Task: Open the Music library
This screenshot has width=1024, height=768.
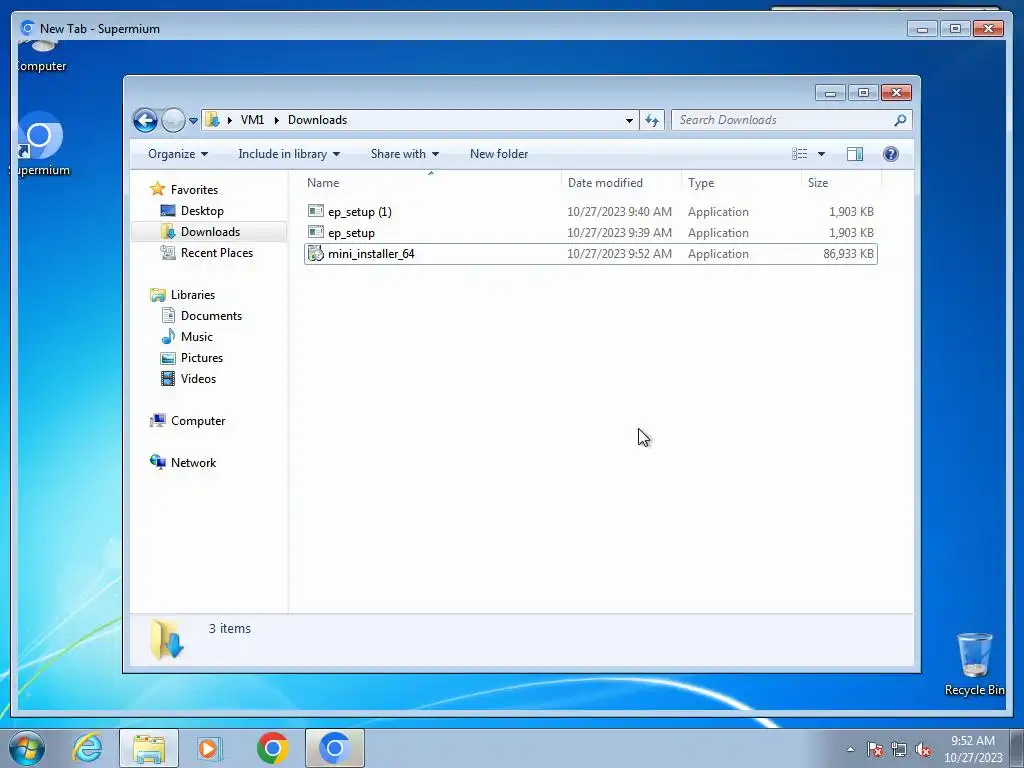Action: (x=197, y=337)
